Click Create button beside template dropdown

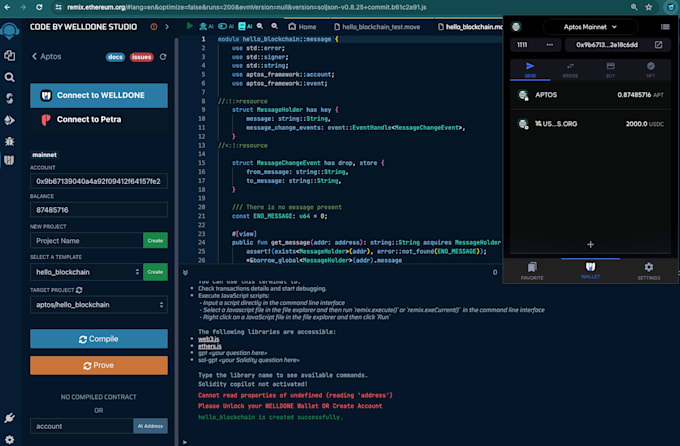155,272
